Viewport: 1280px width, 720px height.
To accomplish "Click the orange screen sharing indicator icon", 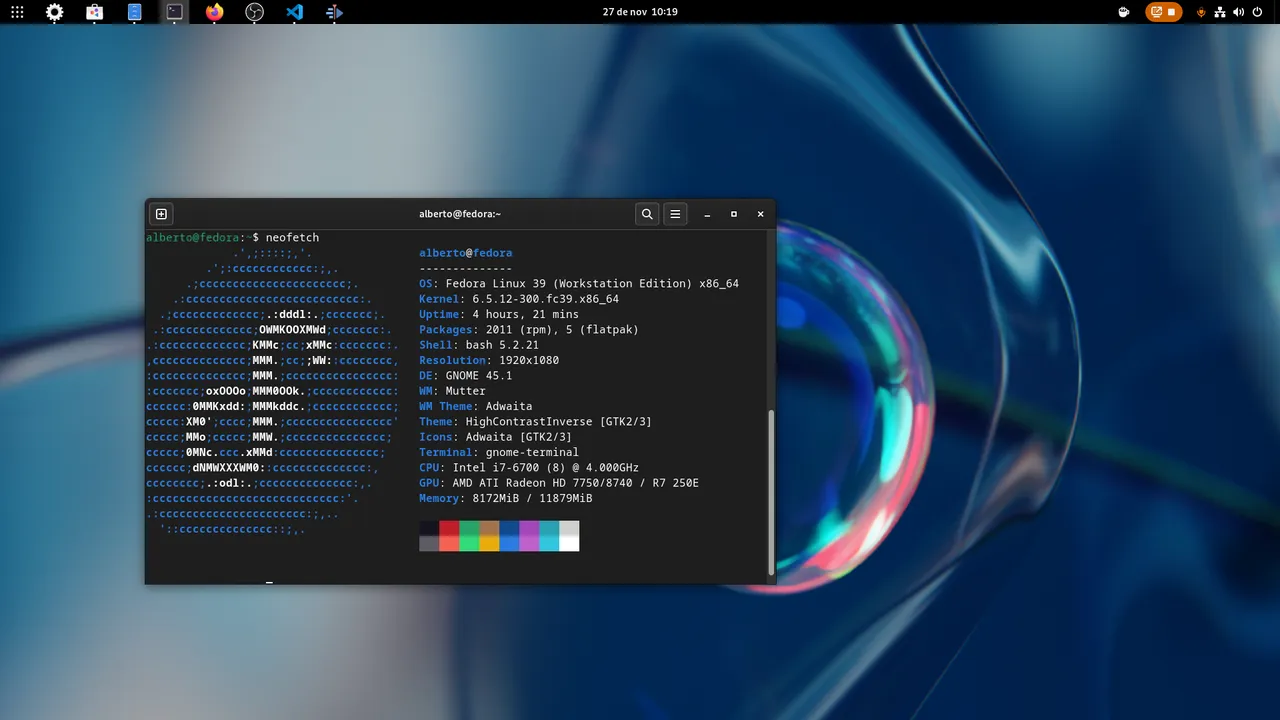I will coord(1157,12).
